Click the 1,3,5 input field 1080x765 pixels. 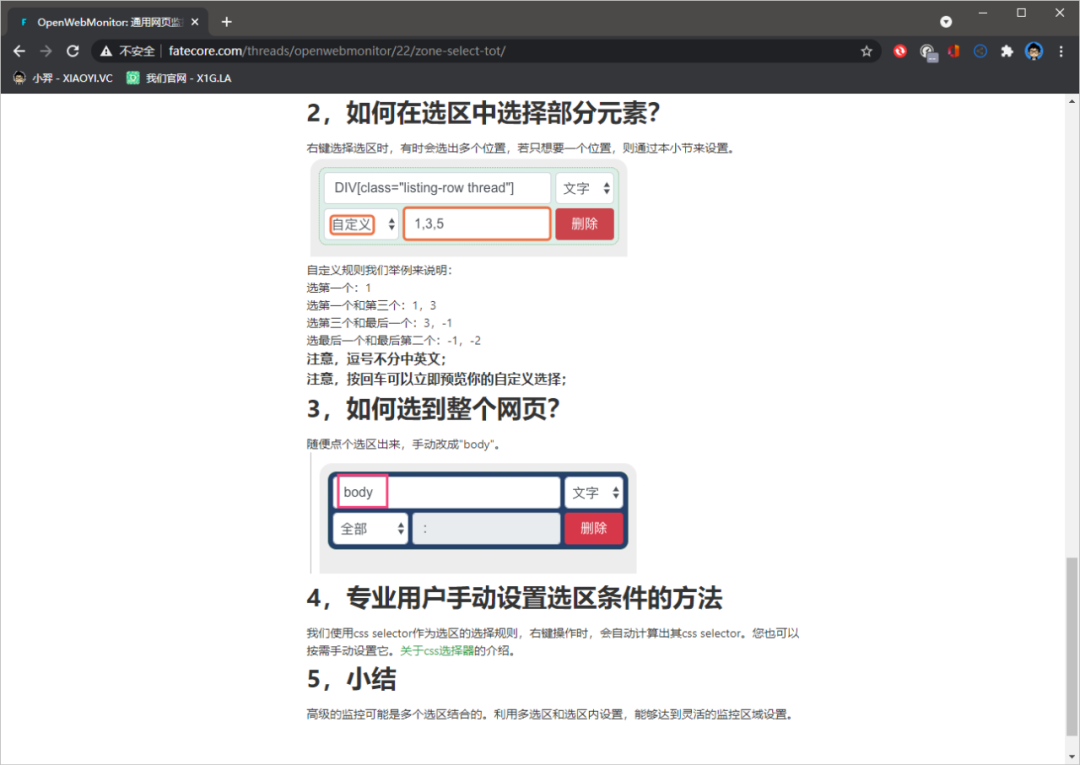coord(477,224)
